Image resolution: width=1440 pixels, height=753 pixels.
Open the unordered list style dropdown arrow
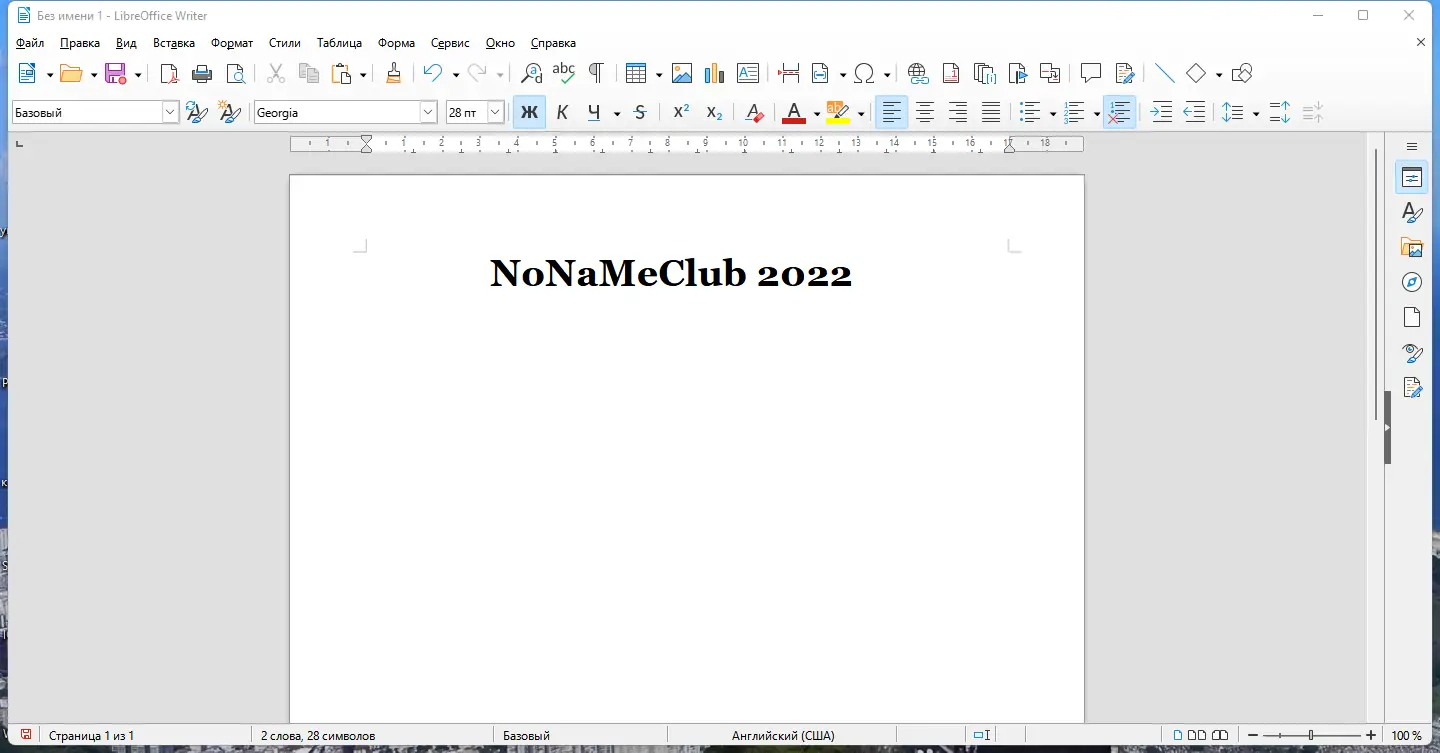[x=1053, y=114]
